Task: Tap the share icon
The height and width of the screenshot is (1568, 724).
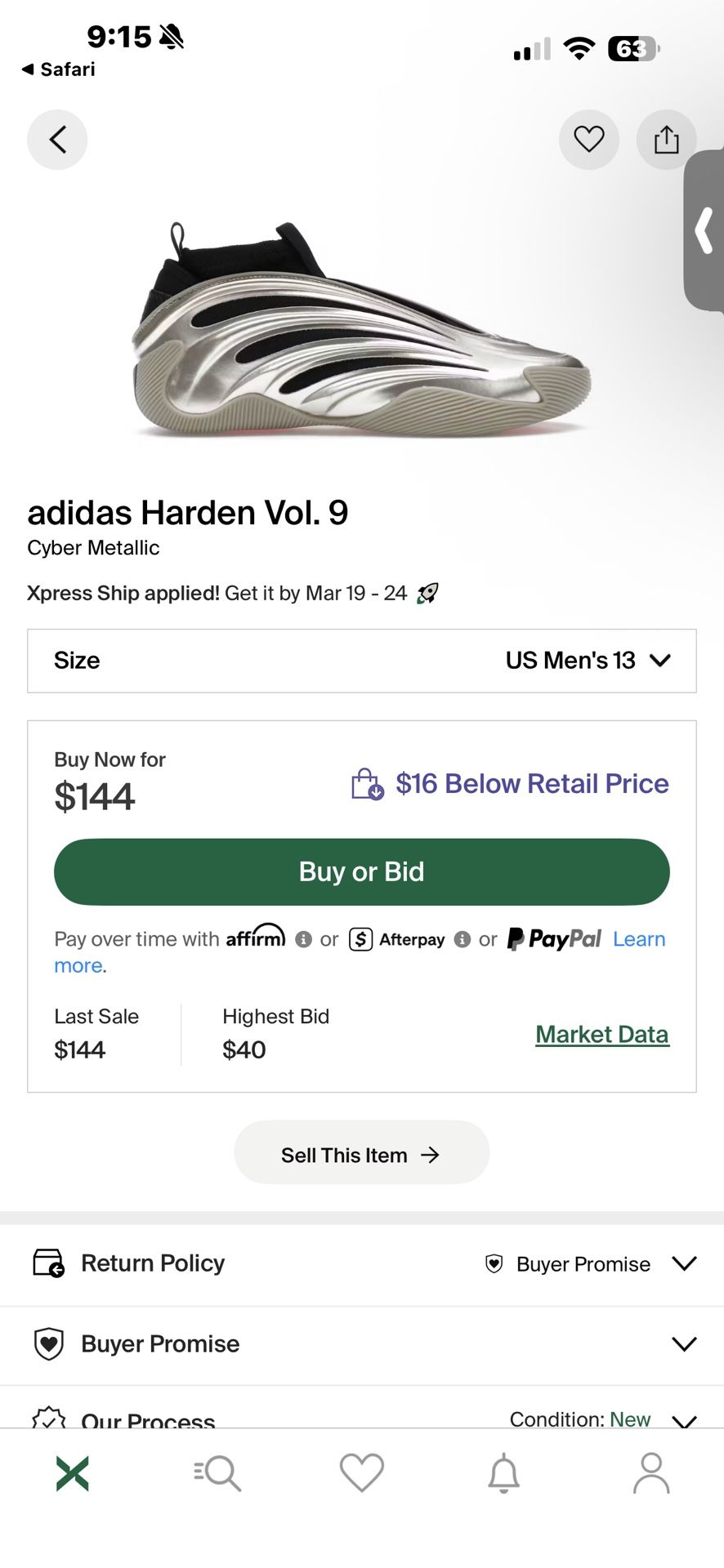Action: 666,140
